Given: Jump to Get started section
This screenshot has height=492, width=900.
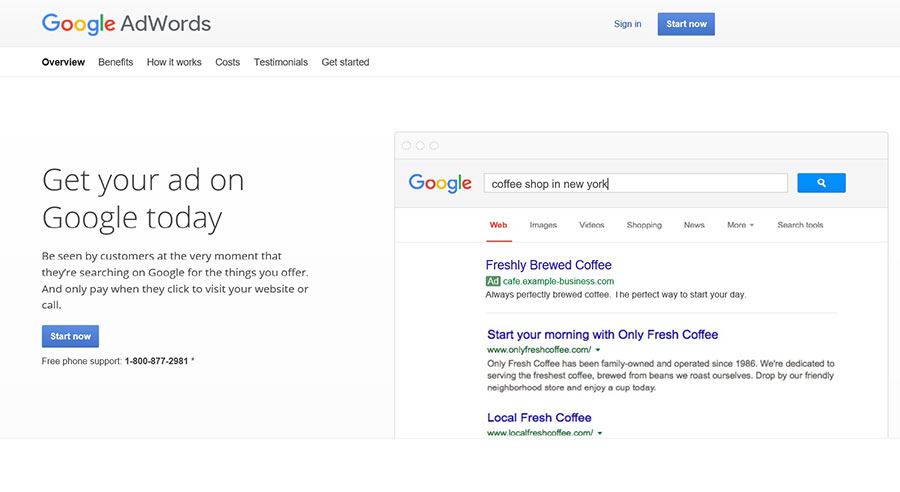Looking at the screenshot, I should (x=345, y=62).
